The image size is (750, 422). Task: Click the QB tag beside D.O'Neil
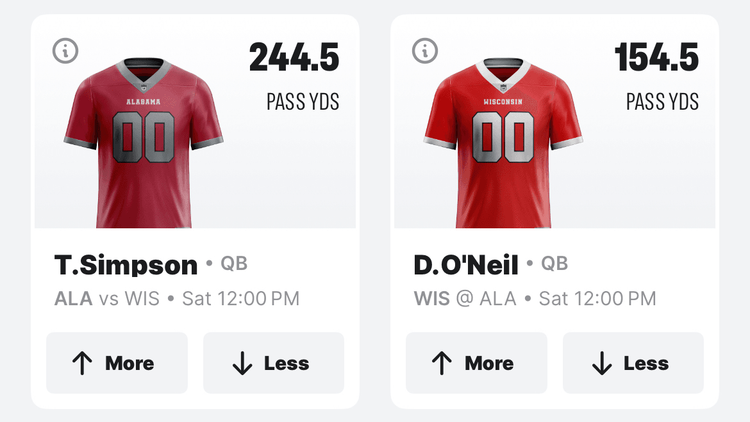554,264
